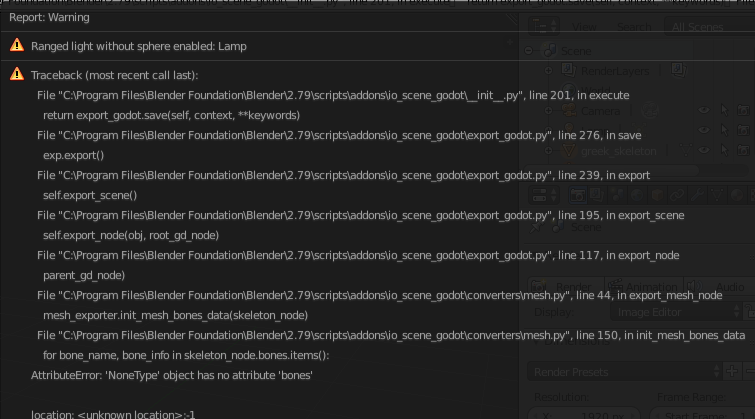The width and height of the screenshot is (755, 419).
Task: Click the Outliner horizontal scrollbar
Action: click(612, 170)
